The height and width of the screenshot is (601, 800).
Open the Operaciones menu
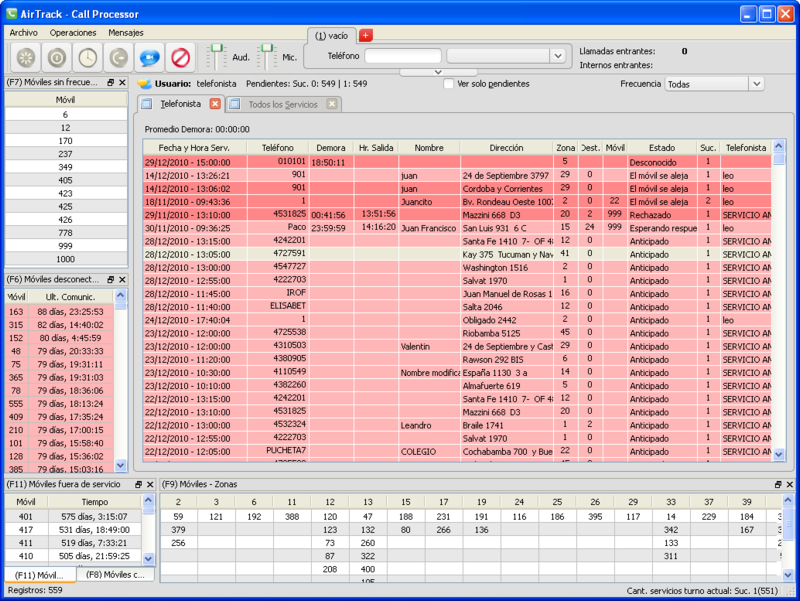[73, 33]
